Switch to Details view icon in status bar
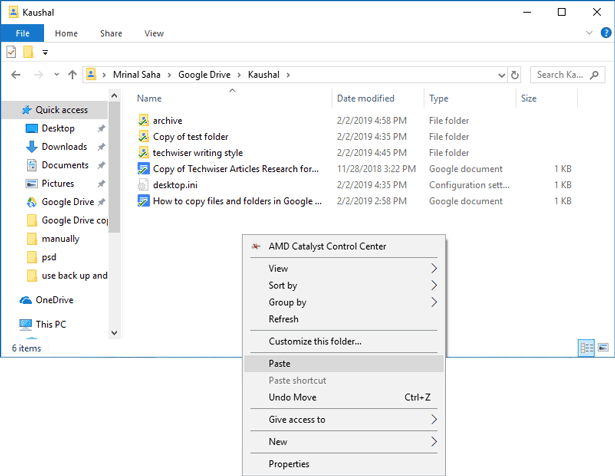 tap(586, 348)
